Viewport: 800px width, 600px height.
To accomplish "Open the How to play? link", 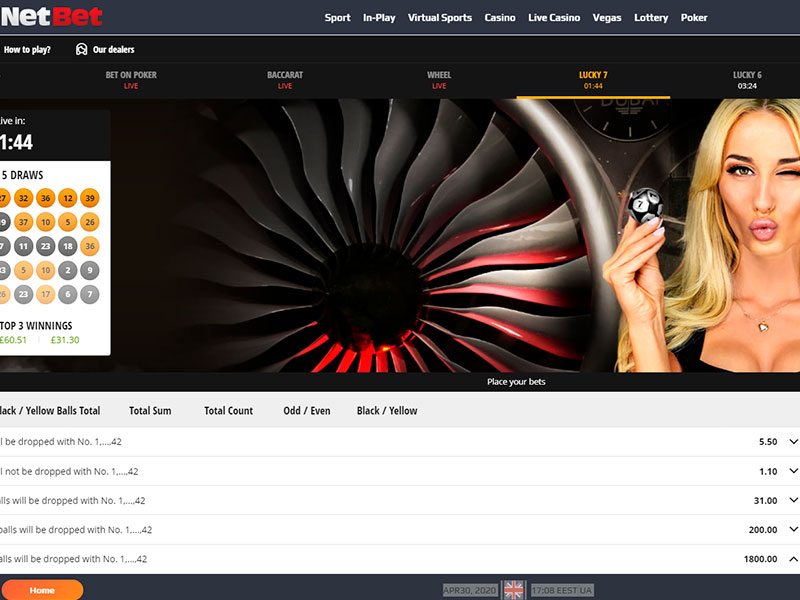I will tap(27, 49).
